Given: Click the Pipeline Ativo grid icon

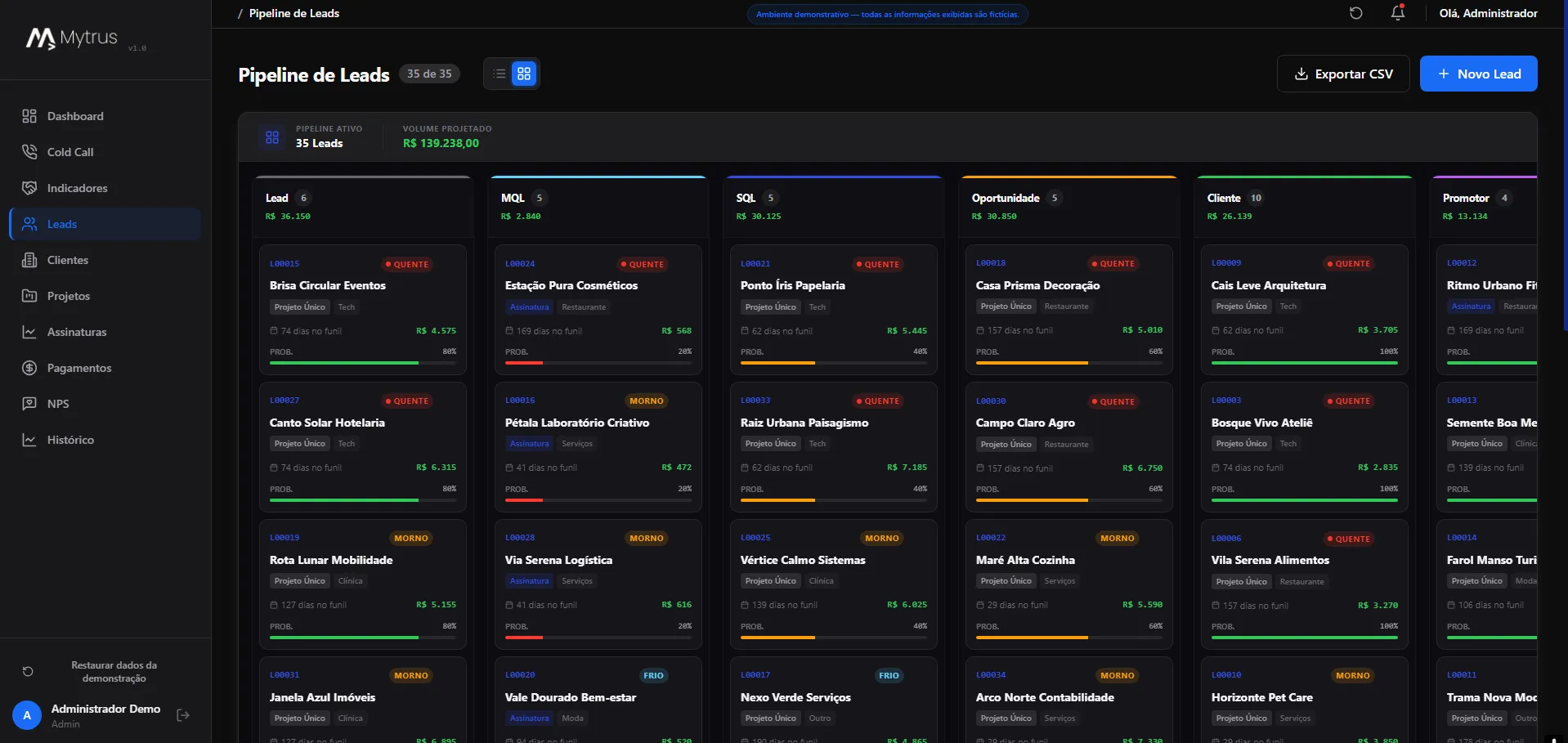Looking at the screenshot, I should (272, 137).
